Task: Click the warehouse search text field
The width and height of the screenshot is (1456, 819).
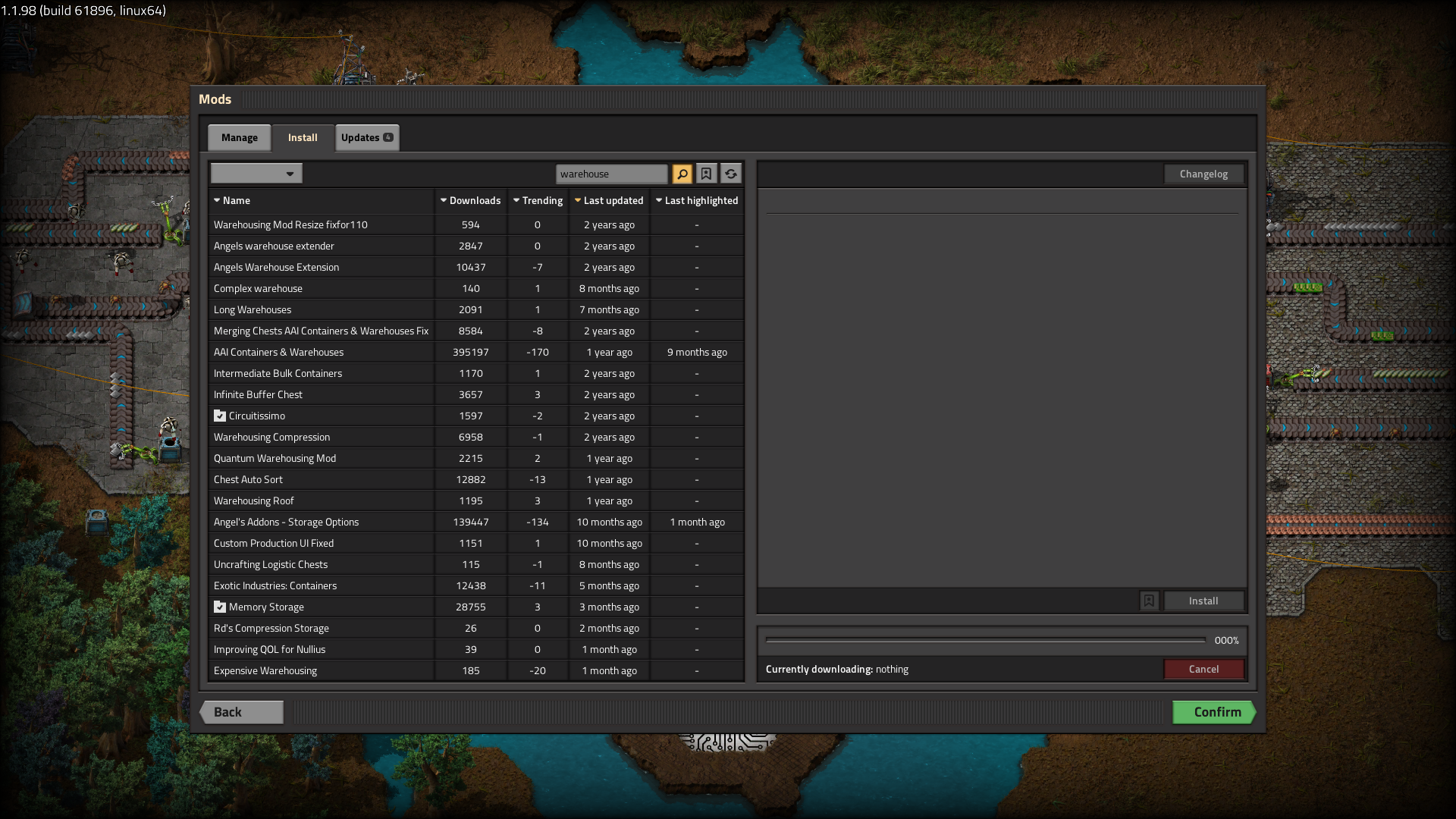Action: coord(610,174)
